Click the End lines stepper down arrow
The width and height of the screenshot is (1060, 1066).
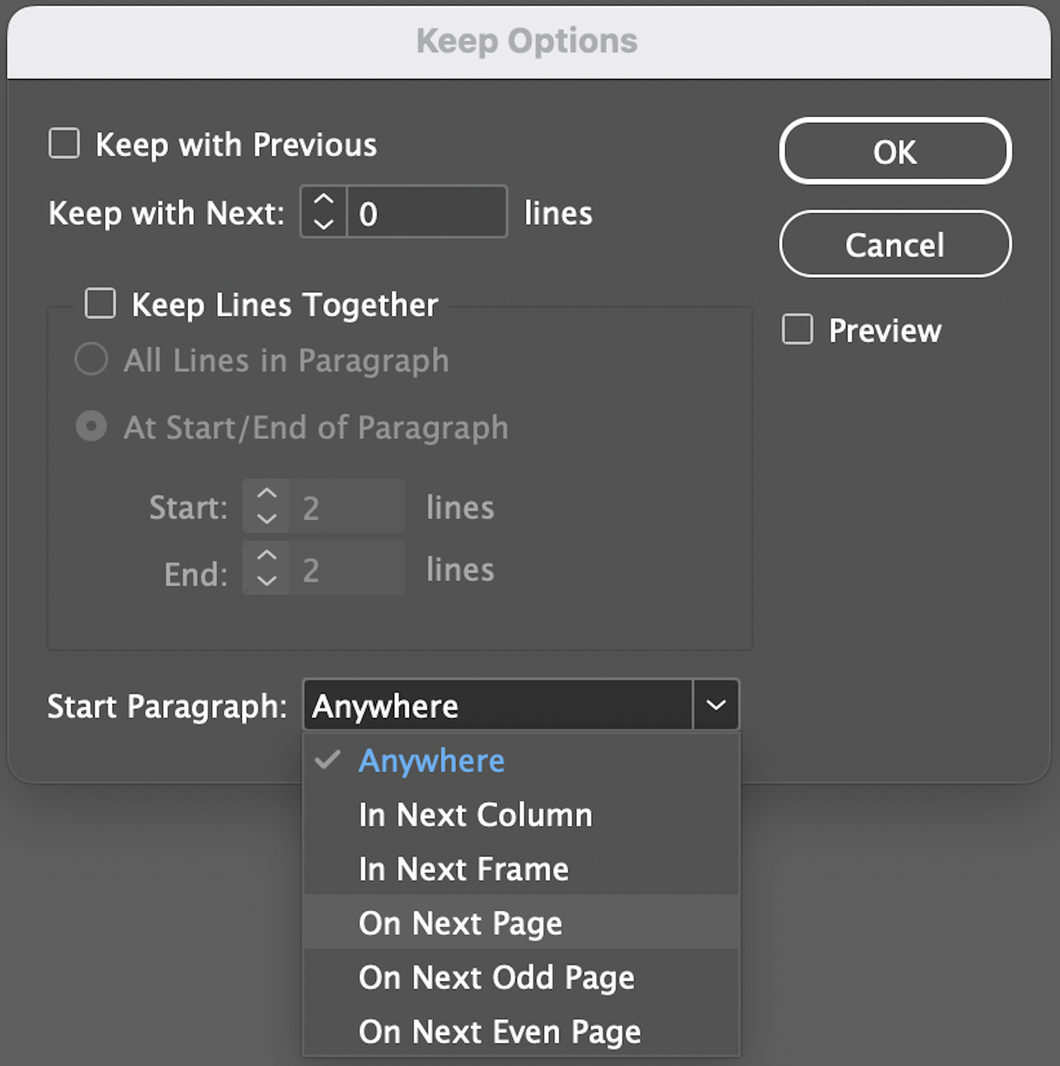click(267, 582)
